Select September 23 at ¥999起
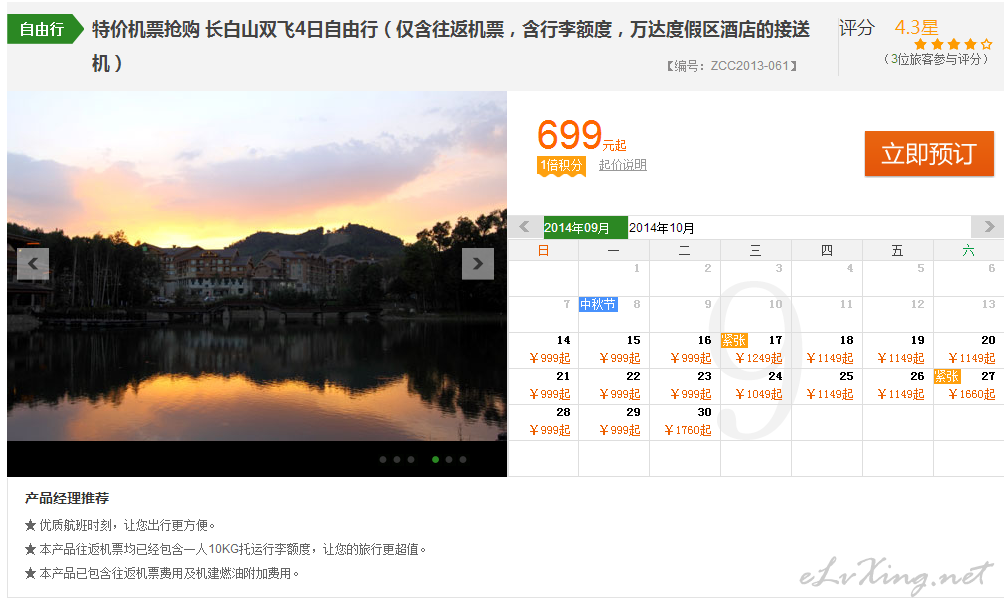This screenshot has height=609, width=1004. pyautogui.click(x=685, y=386)
